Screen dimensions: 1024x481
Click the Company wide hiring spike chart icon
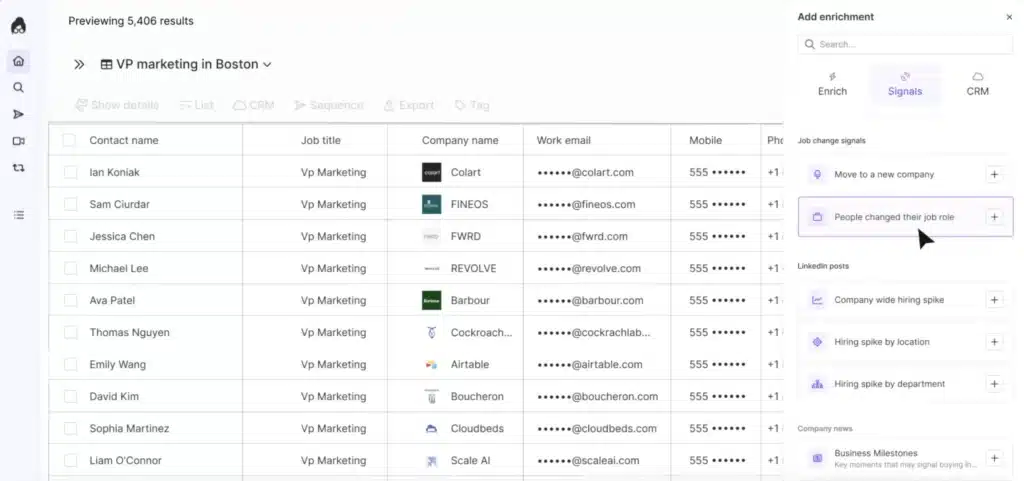click(817, 300)
